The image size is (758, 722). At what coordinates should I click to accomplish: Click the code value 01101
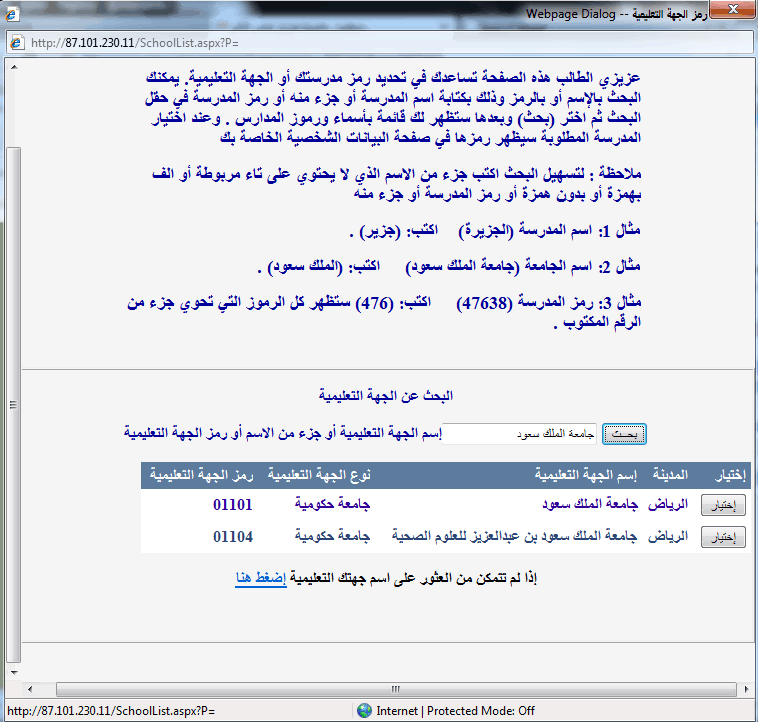[x=233, y=505]
